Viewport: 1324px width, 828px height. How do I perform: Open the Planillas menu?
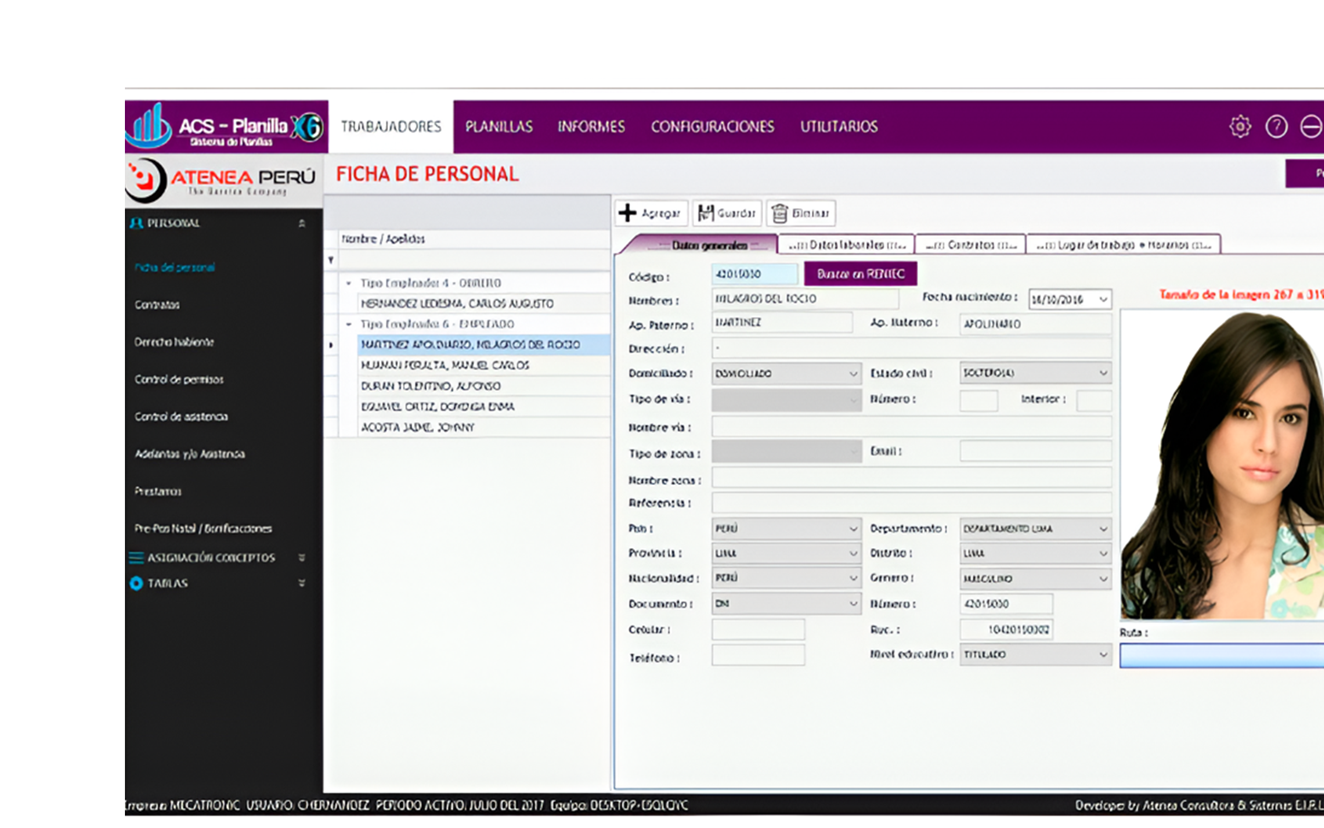tap(498, 127)
